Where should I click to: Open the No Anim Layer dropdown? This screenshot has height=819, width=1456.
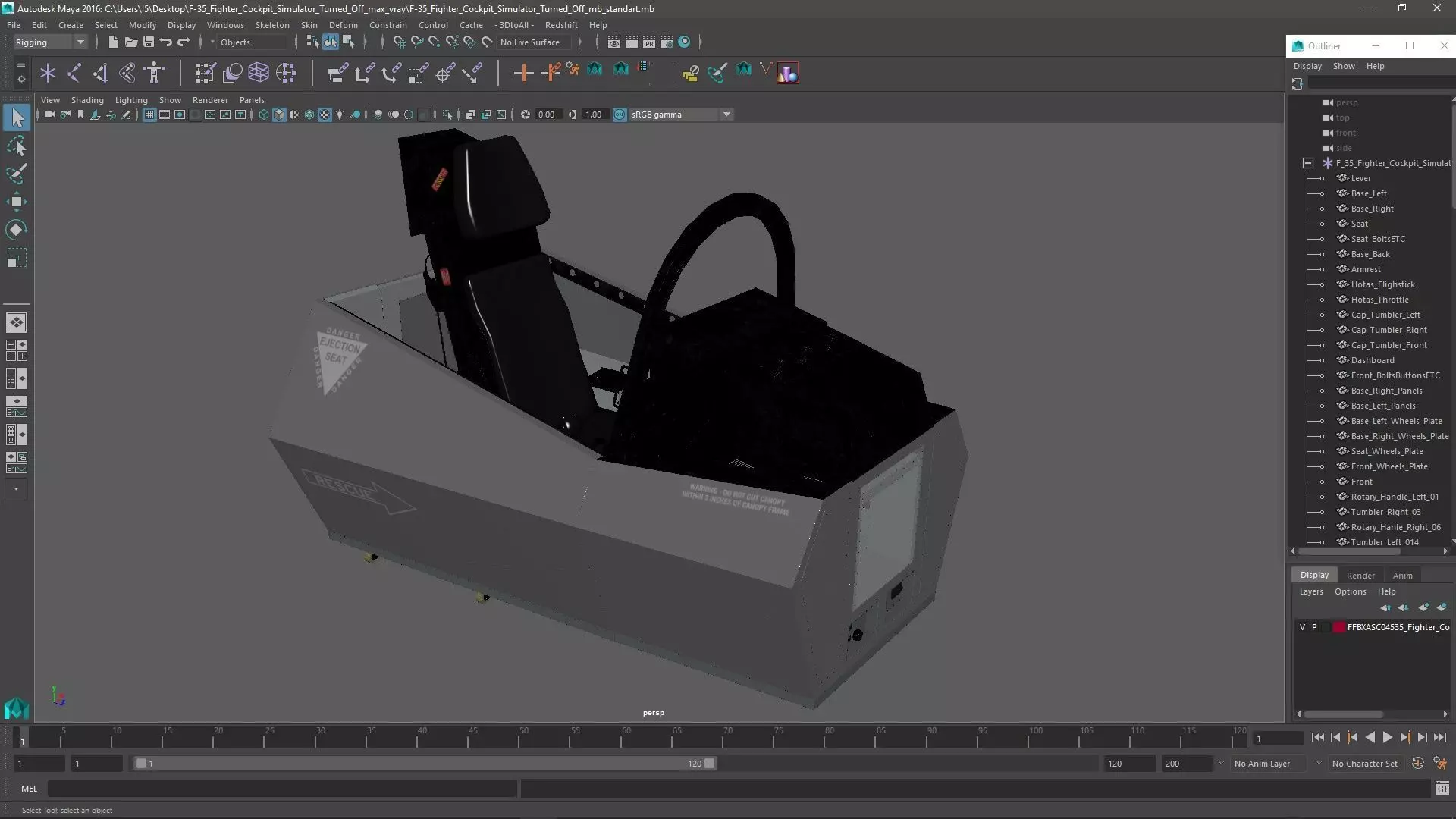[1269, 764]
